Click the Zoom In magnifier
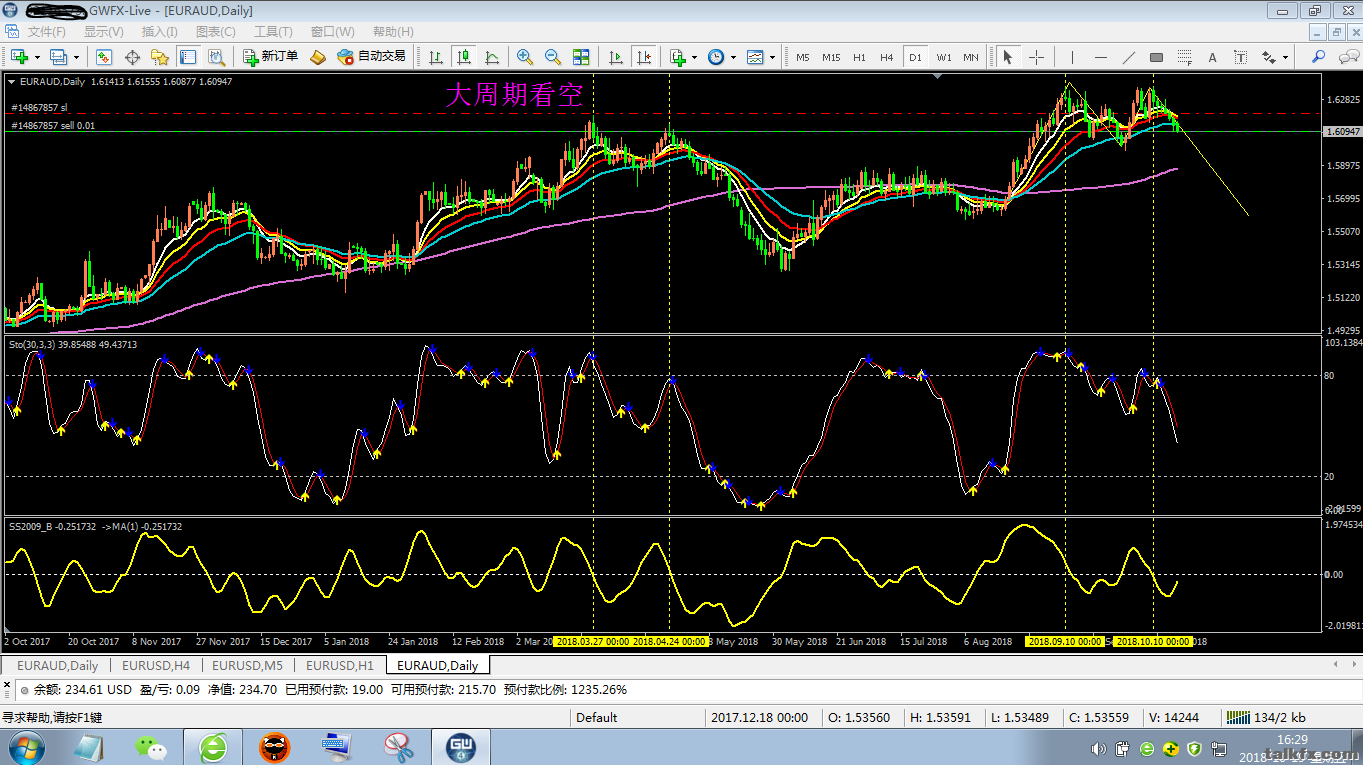 tap(525, 57)
